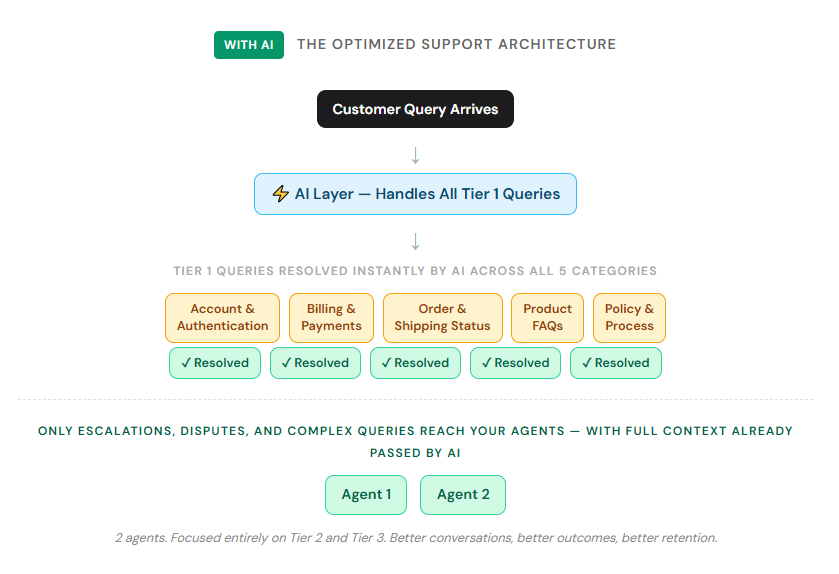Click The Optimized Support Architecture heading

456,45
